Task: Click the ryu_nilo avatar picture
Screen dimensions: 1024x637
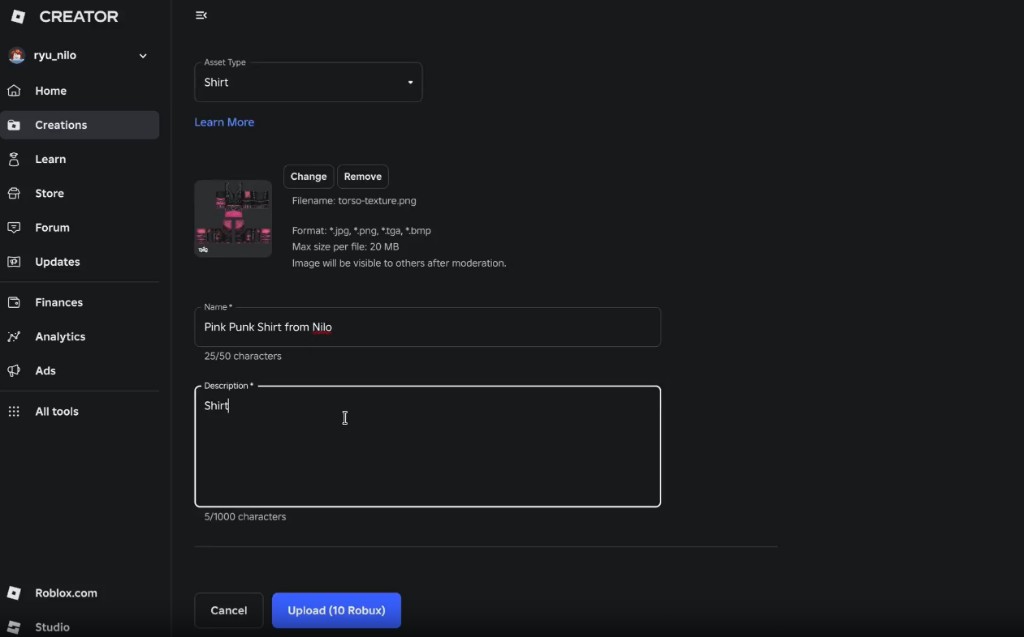Action: [16, 56]
